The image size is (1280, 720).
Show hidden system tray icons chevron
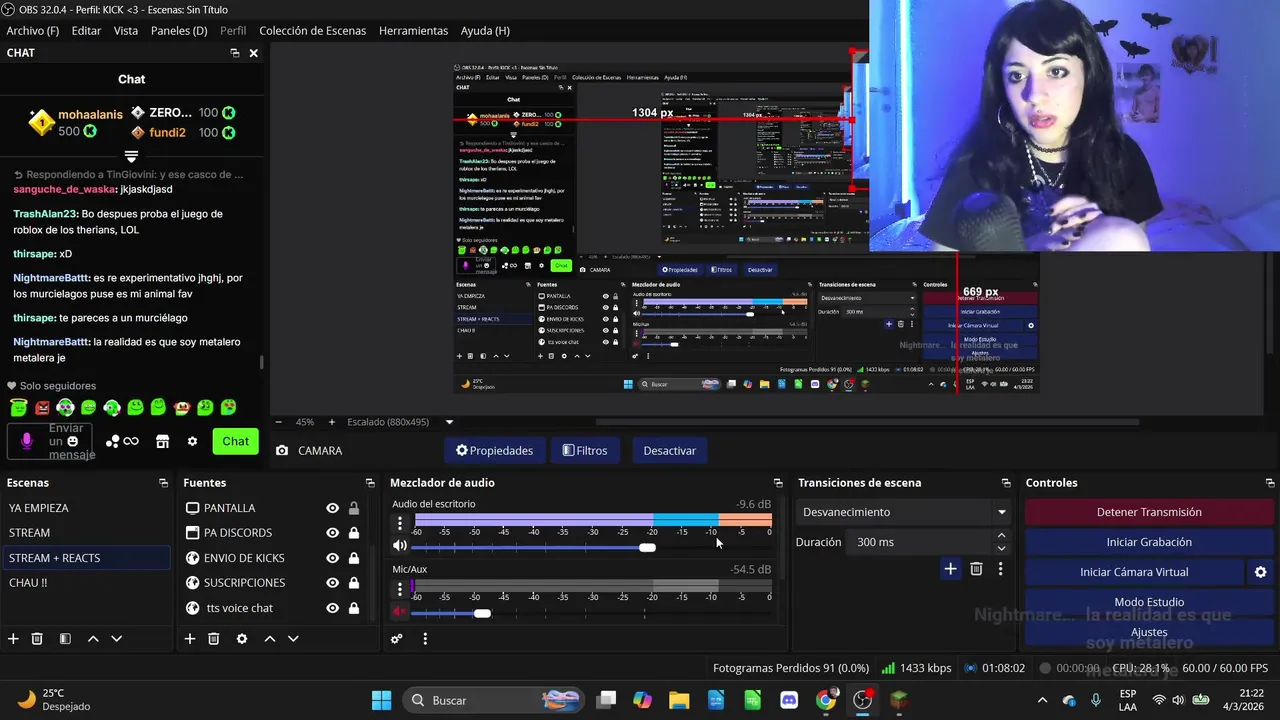[x=1042, y=700]
